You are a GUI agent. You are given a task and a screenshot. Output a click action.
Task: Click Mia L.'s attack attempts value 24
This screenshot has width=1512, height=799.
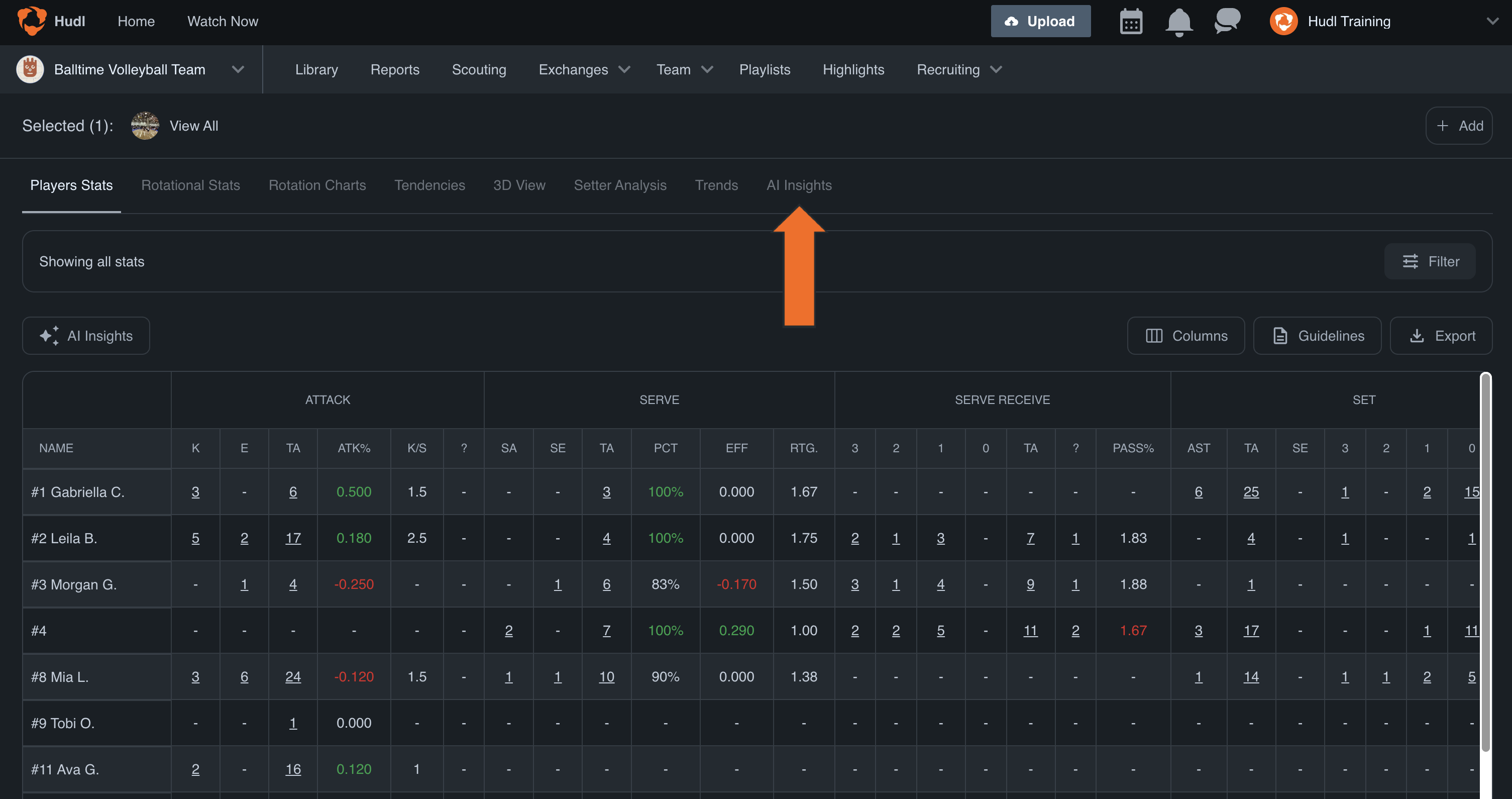(x=293, y=677)
